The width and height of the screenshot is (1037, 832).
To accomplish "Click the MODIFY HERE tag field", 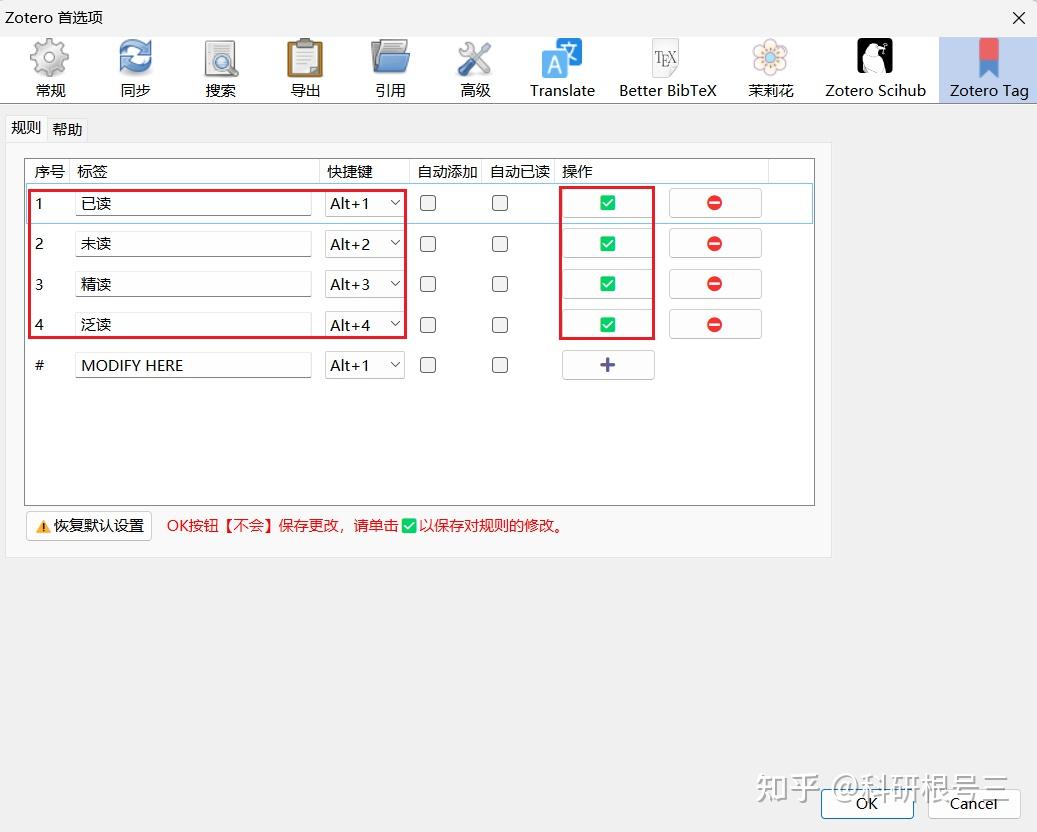I will (x=193, y=365).
